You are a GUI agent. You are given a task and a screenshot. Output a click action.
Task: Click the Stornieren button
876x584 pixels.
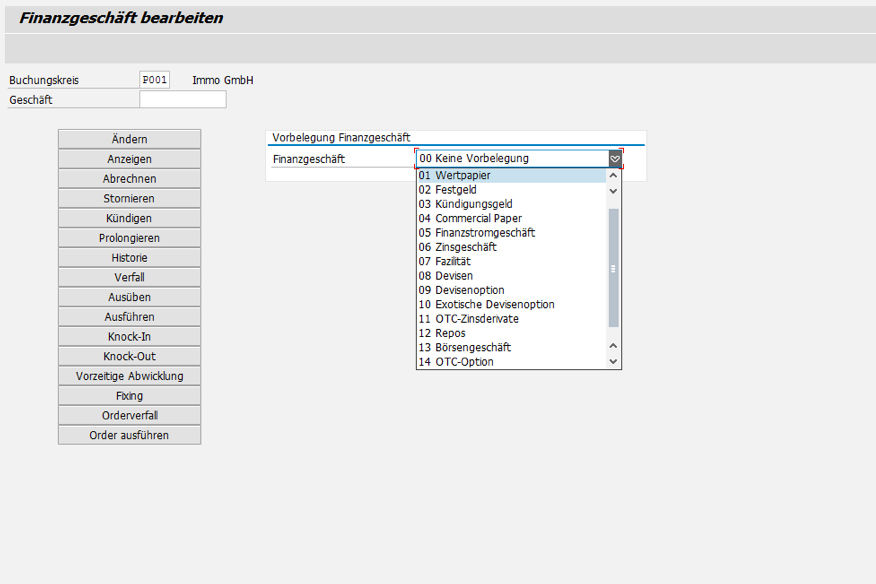point(129,199)
